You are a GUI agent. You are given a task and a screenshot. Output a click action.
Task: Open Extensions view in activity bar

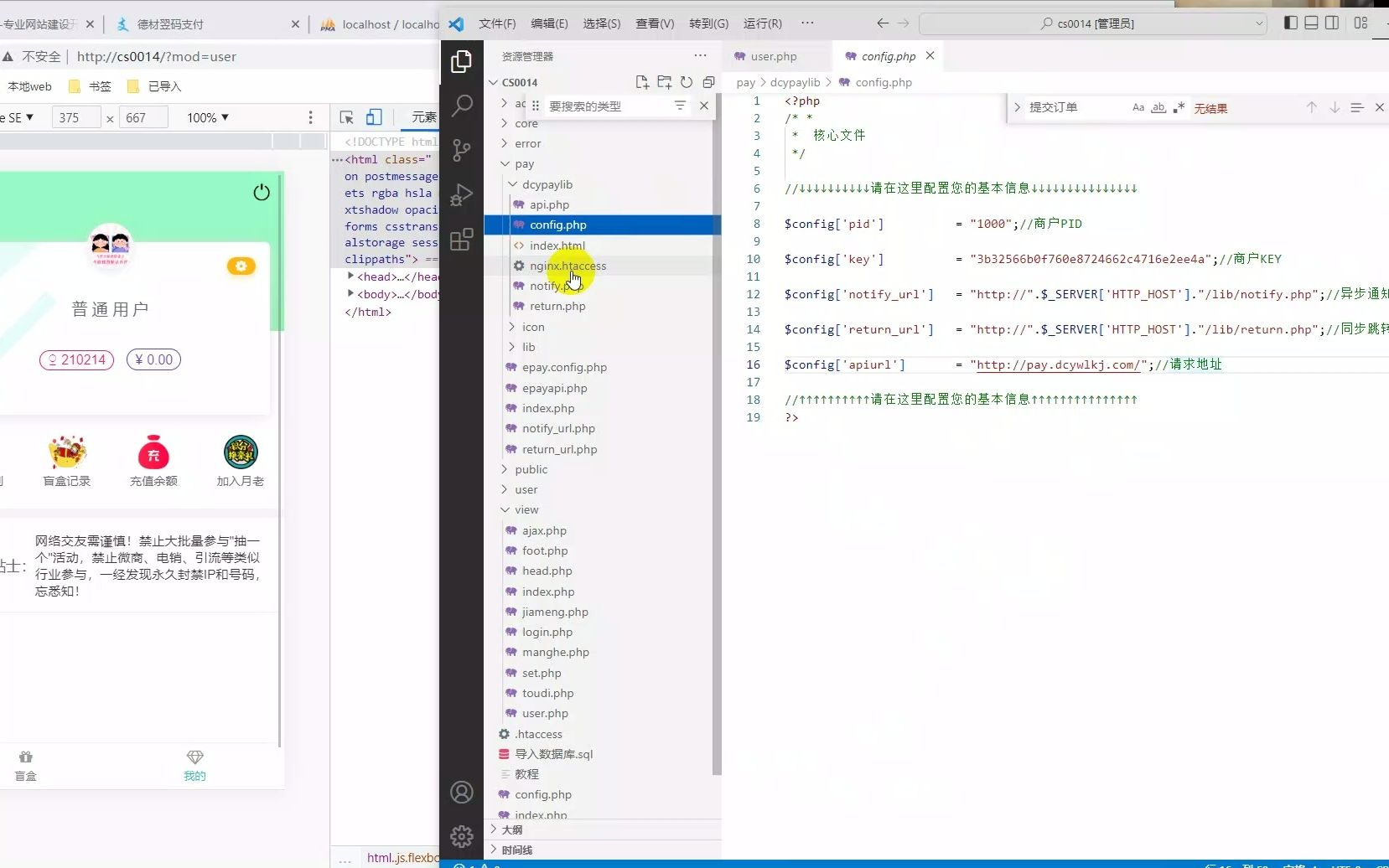461,240
